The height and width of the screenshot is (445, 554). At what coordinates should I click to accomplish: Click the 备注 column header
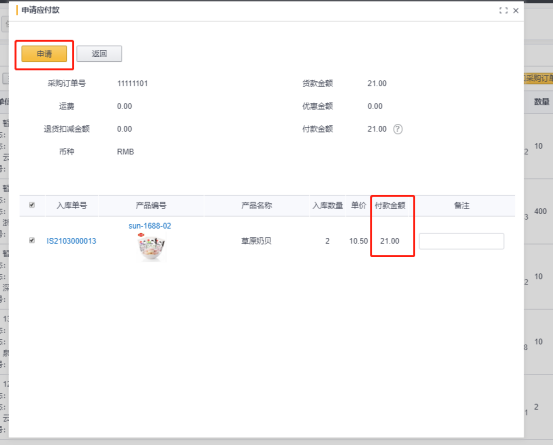pyautogui.click(x=462, y=205)
